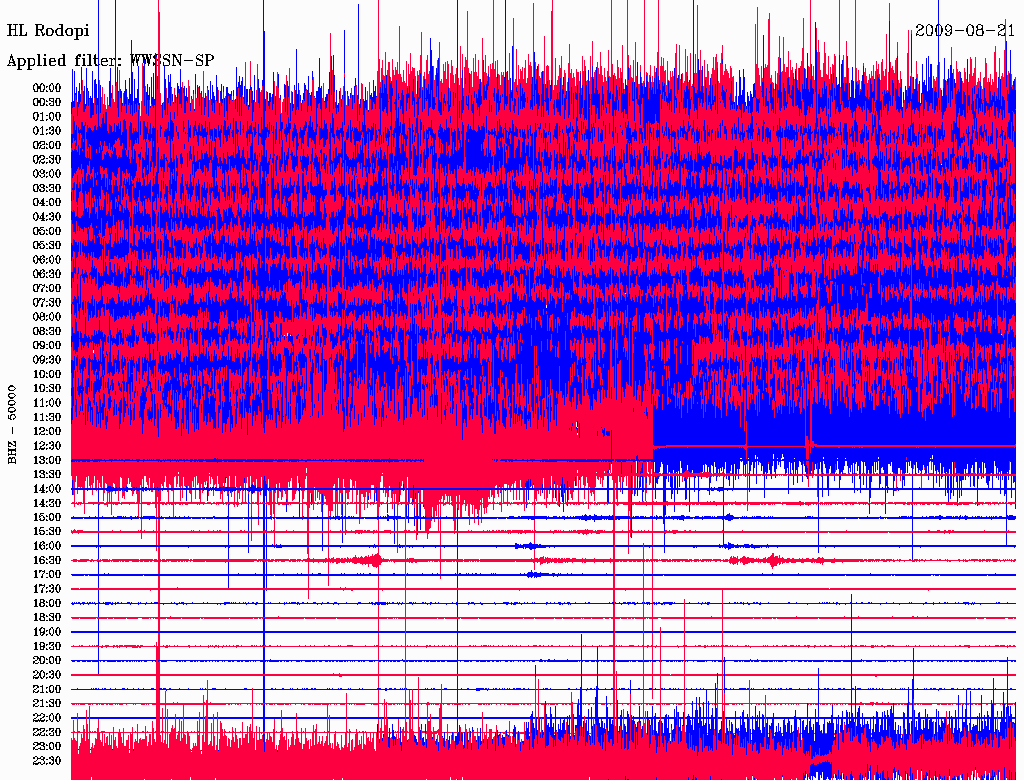
Task: Click the 2009-08-21 date label
Action: tap(965, 31)
